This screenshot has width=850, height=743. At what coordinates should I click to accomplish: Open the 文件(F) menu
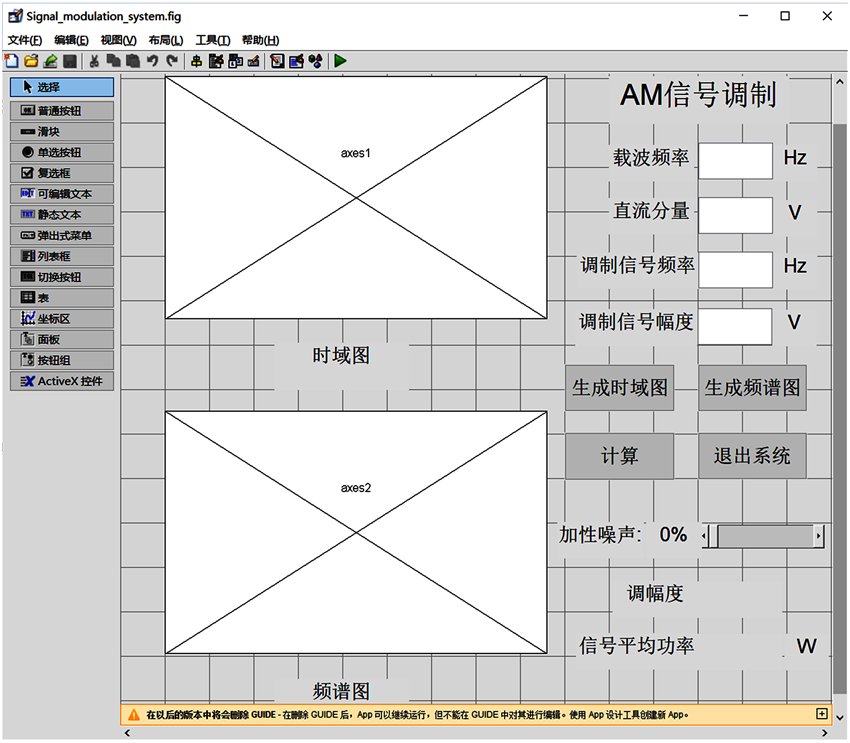25,40
